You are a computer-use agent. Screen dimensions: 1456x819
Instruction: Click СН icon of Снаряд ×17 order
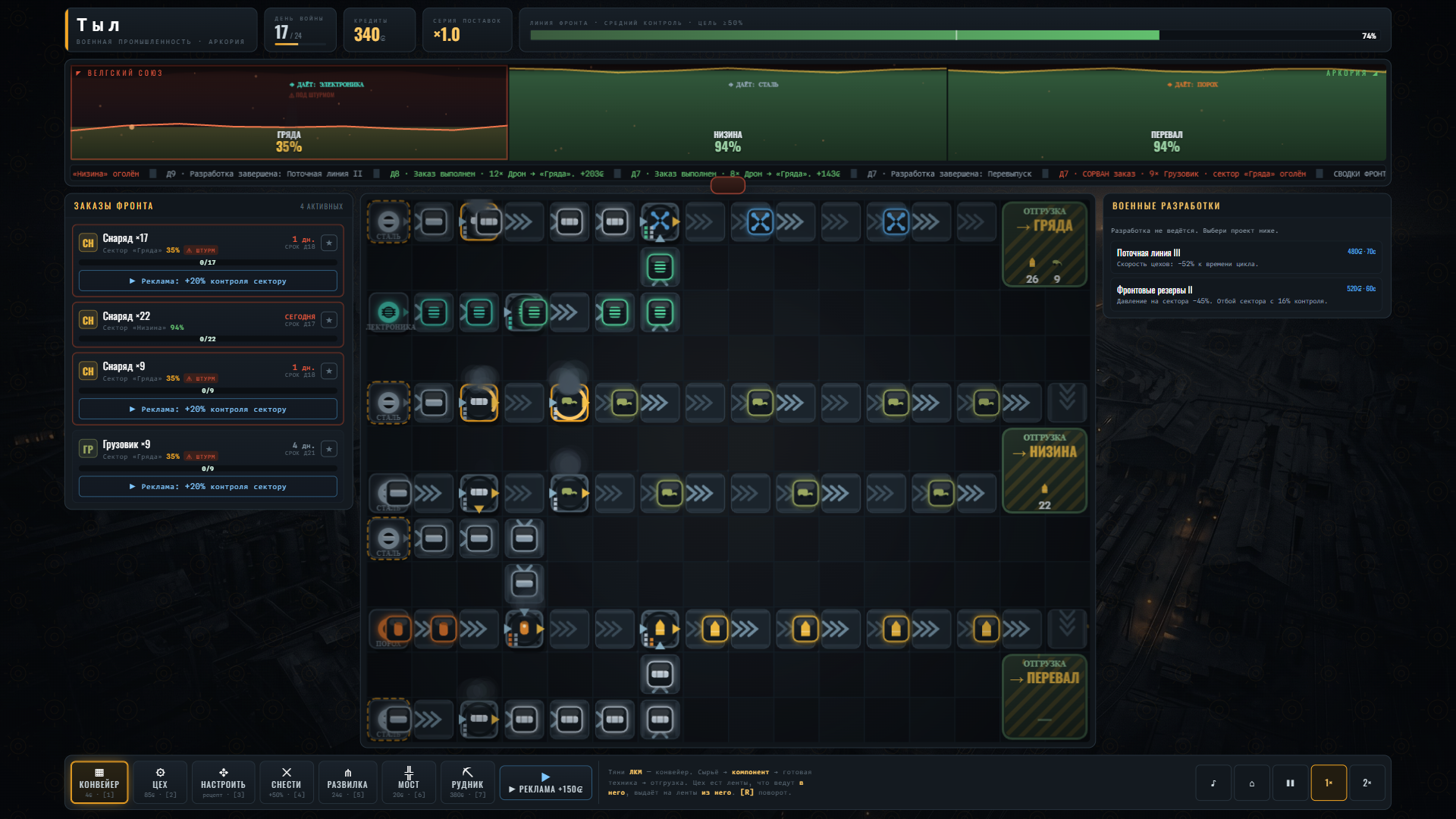(88, 243)
